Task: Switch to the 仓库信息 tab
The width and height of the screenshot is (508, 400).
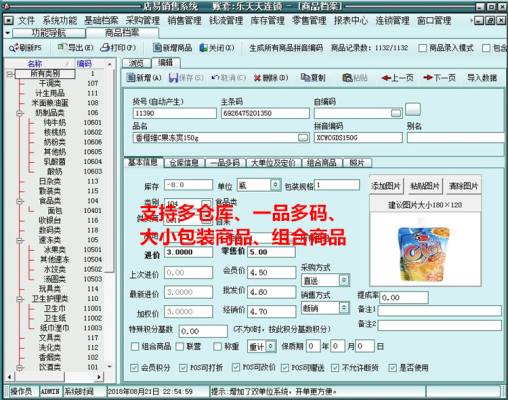Action: [184, 163]
